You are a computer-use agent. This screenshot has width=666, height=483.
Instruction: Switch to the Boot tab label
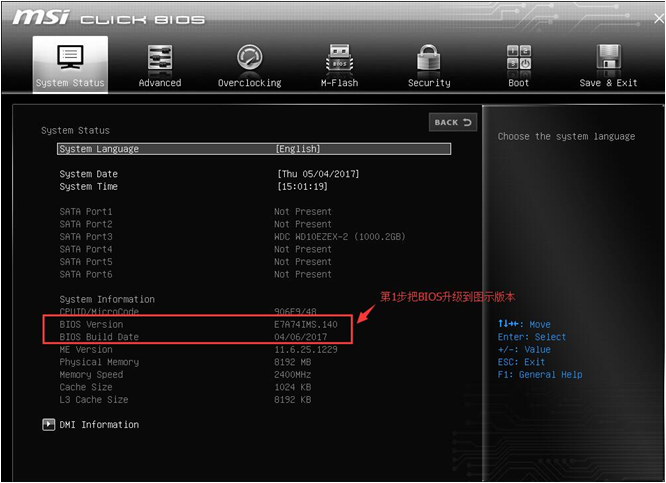click(x=519, y=83)
